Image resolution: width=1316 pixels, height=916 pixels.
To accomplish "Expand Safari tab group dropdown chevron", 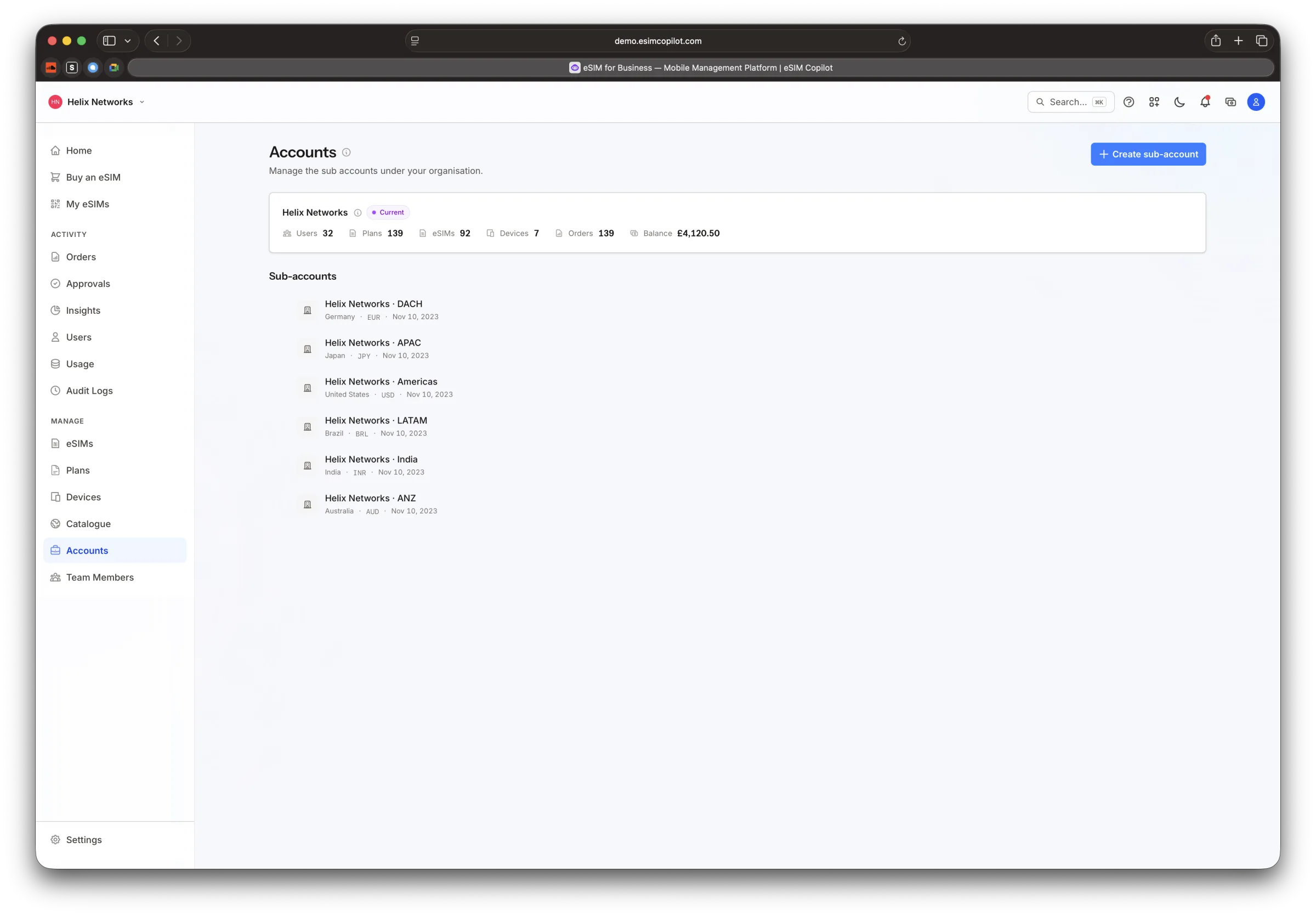I will (128, 41).
